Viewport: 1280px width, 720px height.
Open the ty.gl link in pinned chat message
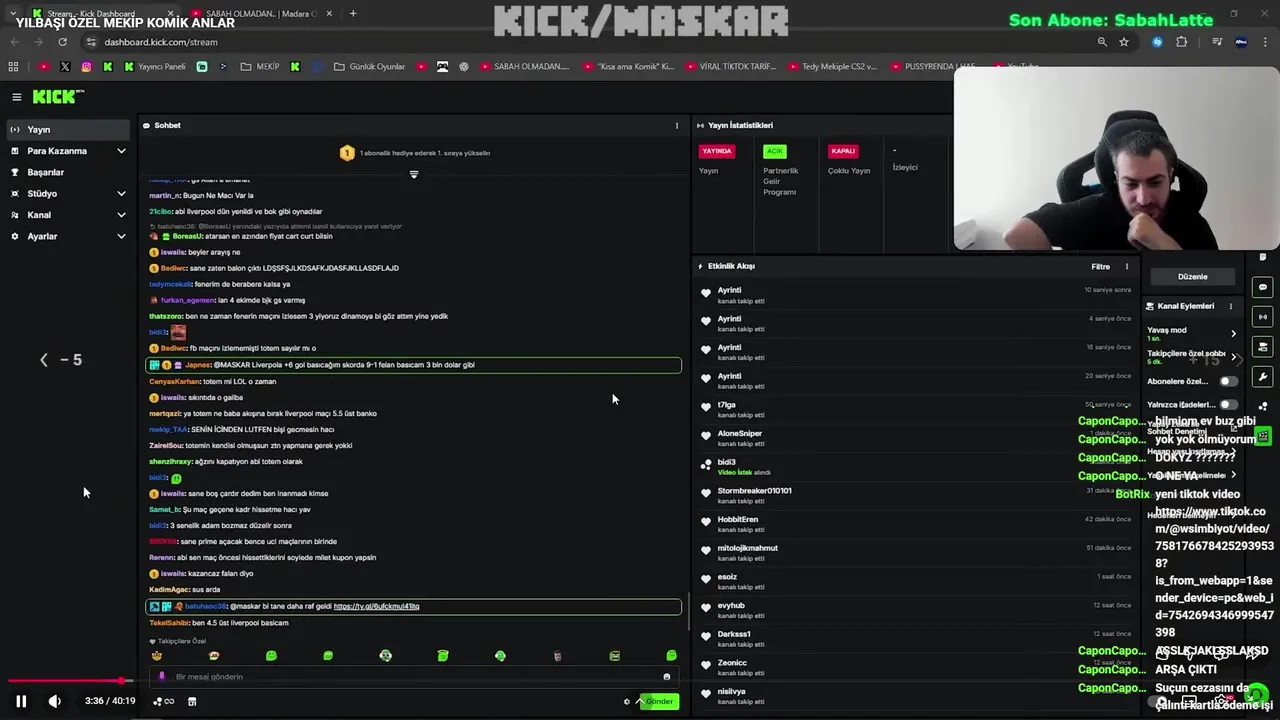(376, 607)
